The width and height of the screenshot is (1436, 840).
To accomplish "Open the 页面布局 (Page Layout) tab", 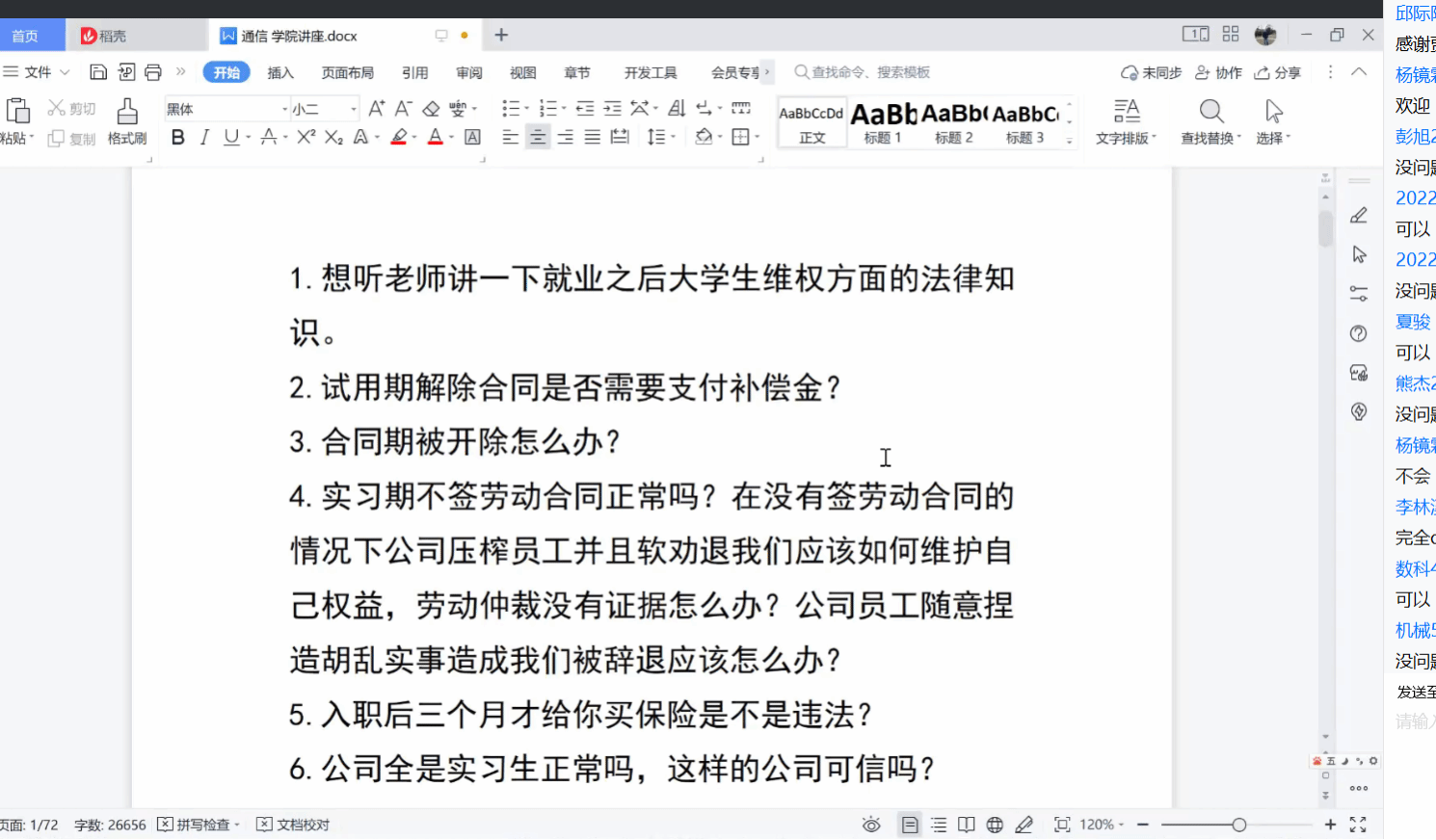I will (347, 72).
